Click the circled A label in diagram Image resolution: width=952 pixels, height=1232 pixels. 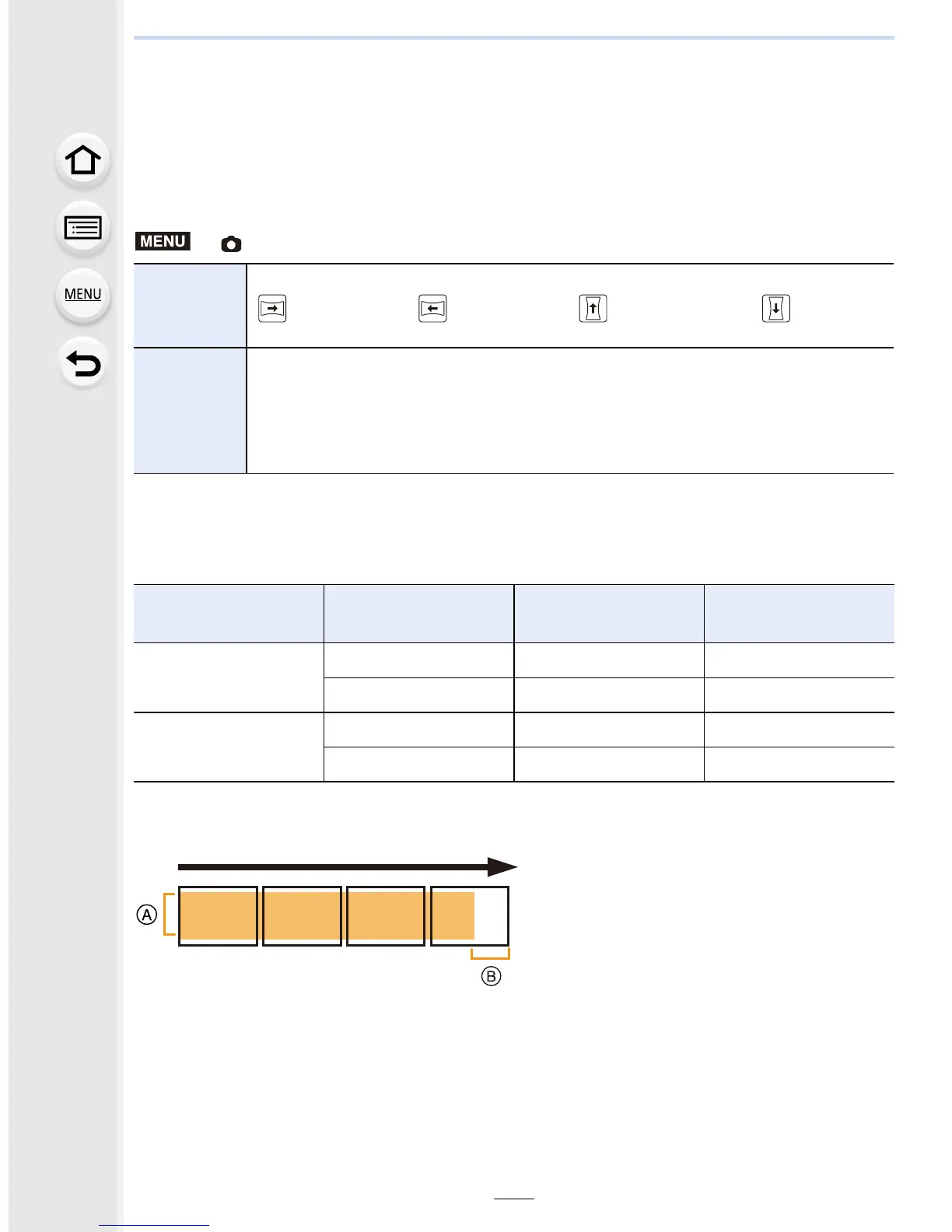pyautogui.click(x=147, y=915)
